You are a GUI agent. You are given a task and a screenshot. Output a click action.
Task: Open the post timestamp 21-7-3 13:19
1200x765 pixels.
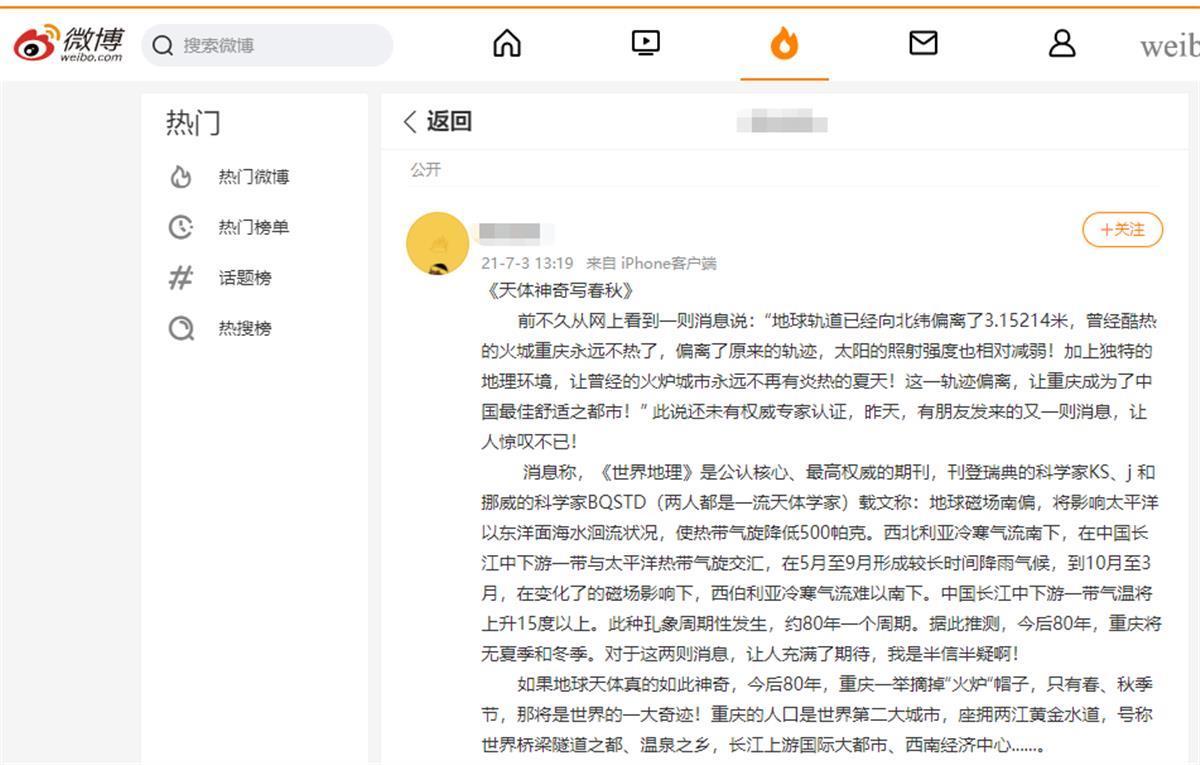[x=527, y=263]
